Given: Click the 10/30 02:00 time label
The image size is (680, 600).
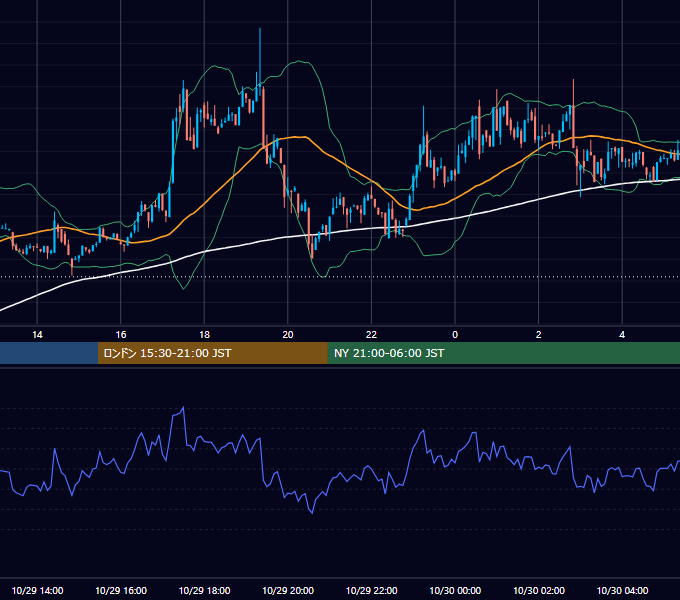Looking at the screenshot, I should (x=539, y=590).
